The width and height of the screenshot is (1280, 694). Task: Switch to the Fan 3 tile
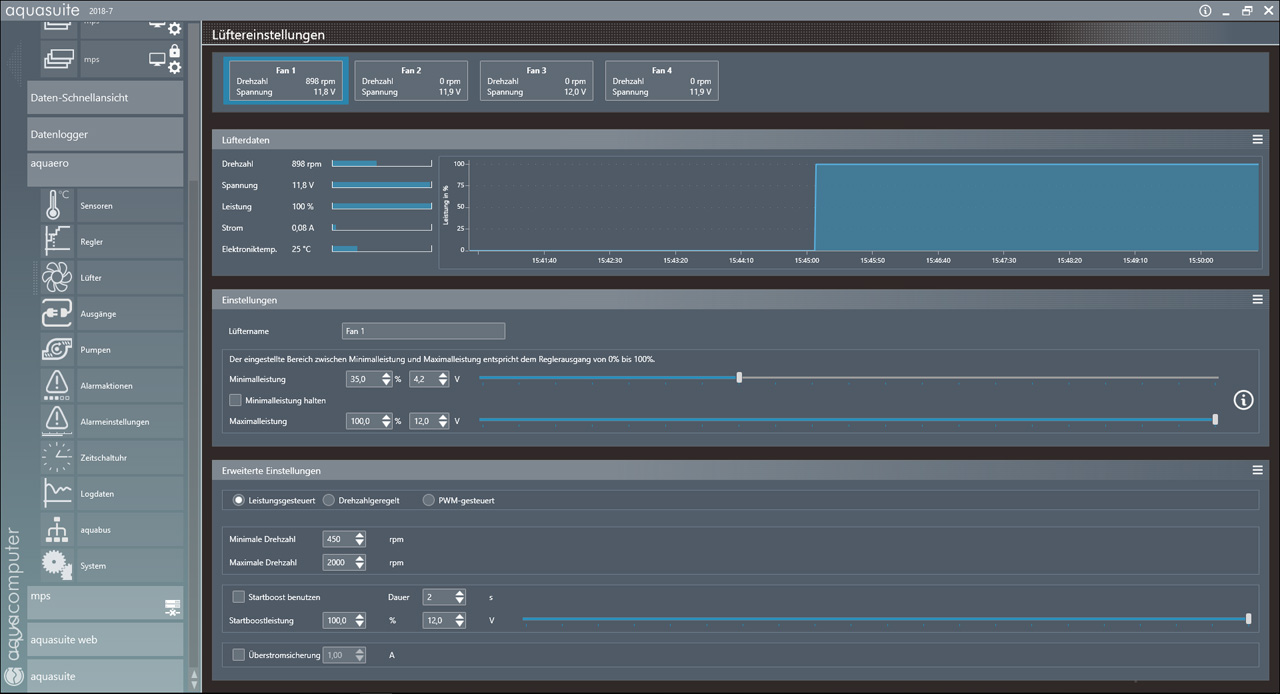536,81
